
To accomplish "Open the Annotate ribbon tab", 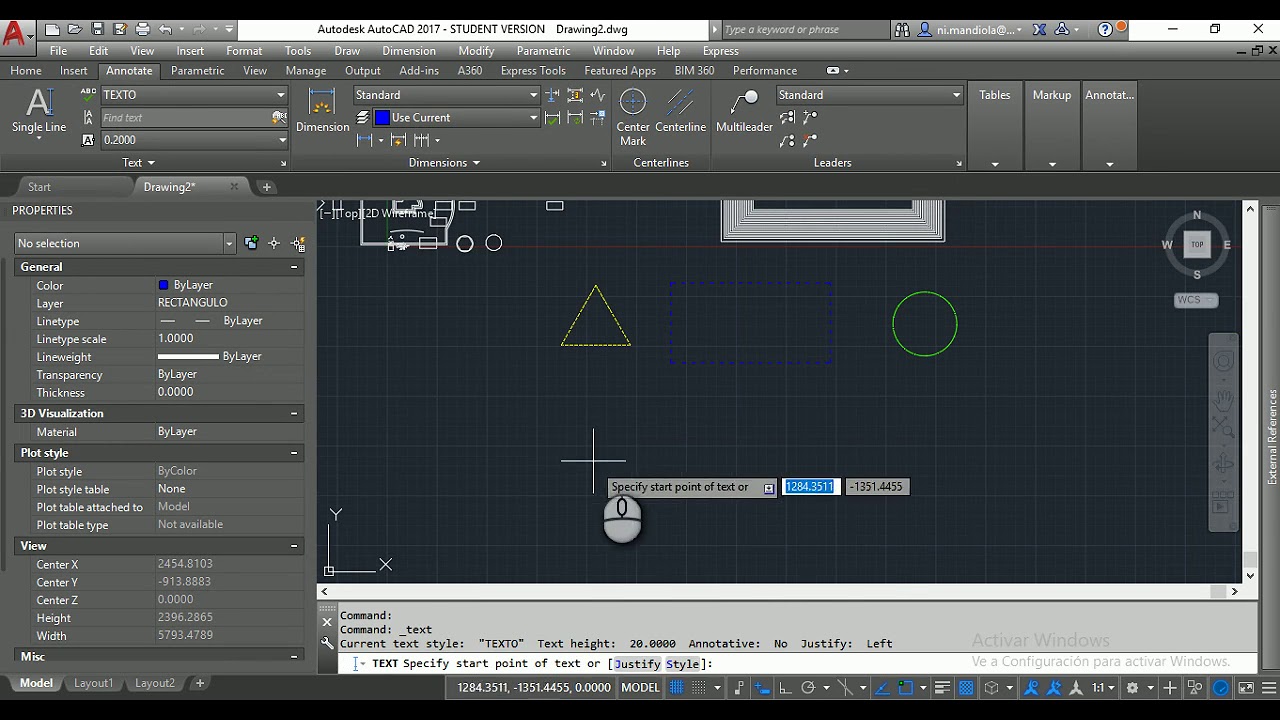I will 129,71.
